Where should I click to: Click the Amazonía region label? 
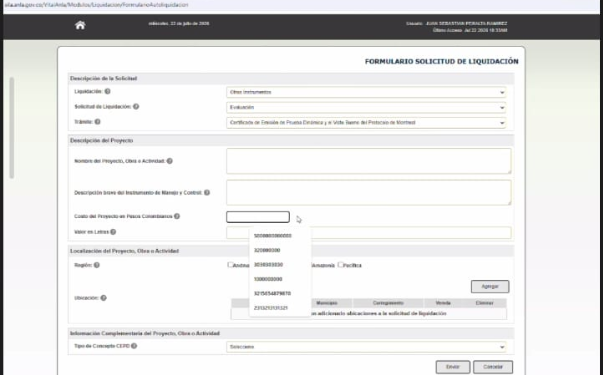pos(323,265)
